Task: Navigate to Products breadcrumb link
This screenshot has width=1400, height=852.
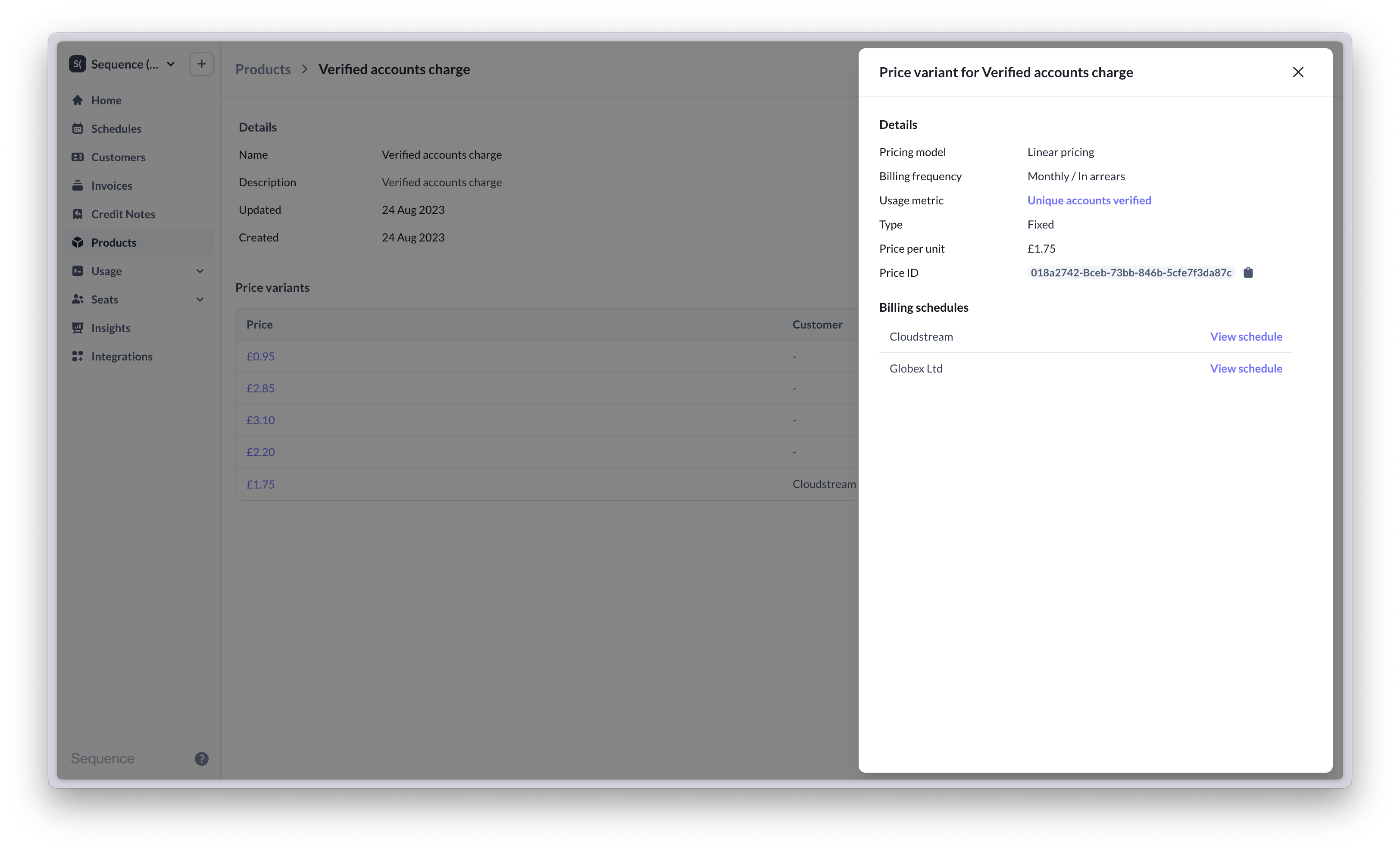Action: 263,69
